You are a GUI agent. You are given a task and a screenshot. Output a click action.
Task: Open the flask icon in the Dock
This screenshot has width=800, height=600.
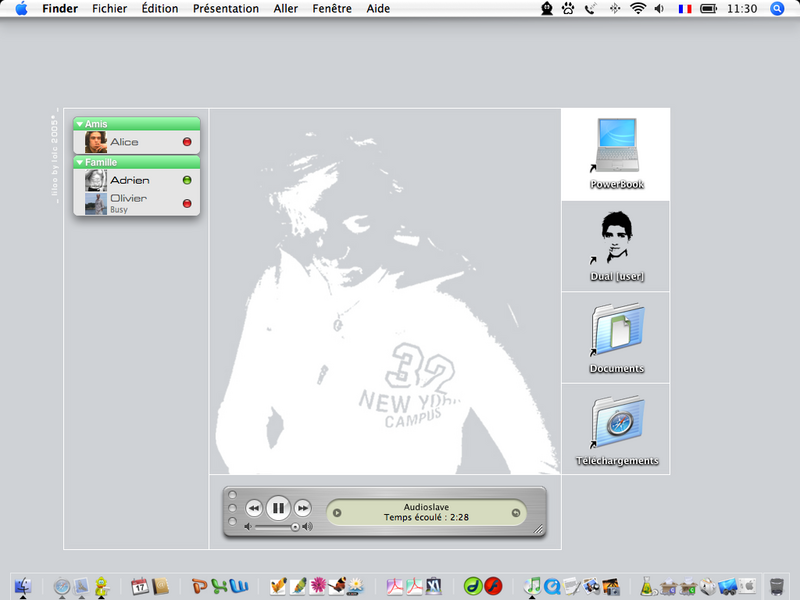[646, 586]
